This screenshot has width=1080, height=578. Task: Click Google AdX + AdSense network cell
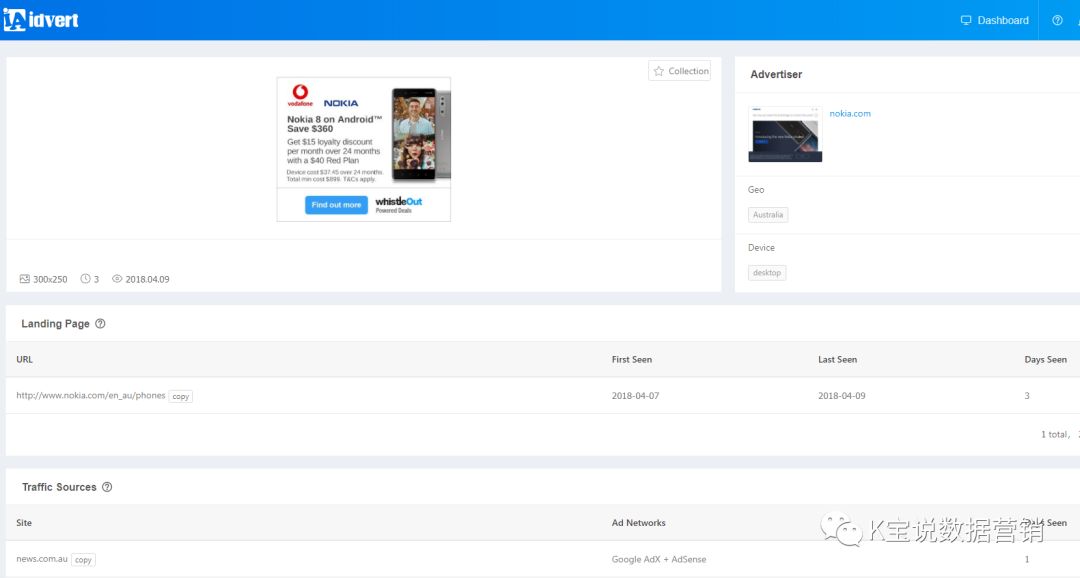point(659,559)
